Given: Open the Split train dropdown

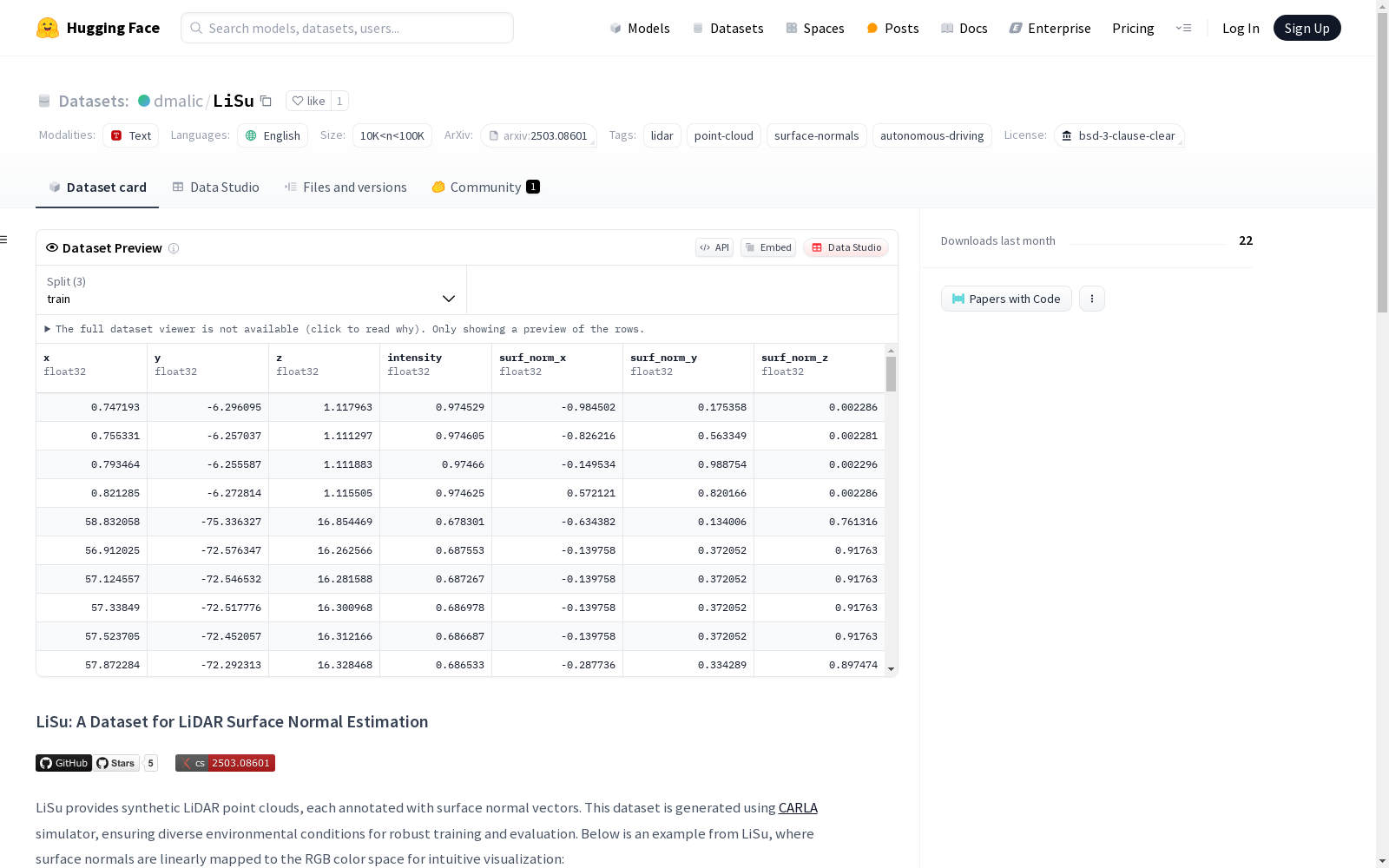Looking at the screenshot, I should 252,290.
